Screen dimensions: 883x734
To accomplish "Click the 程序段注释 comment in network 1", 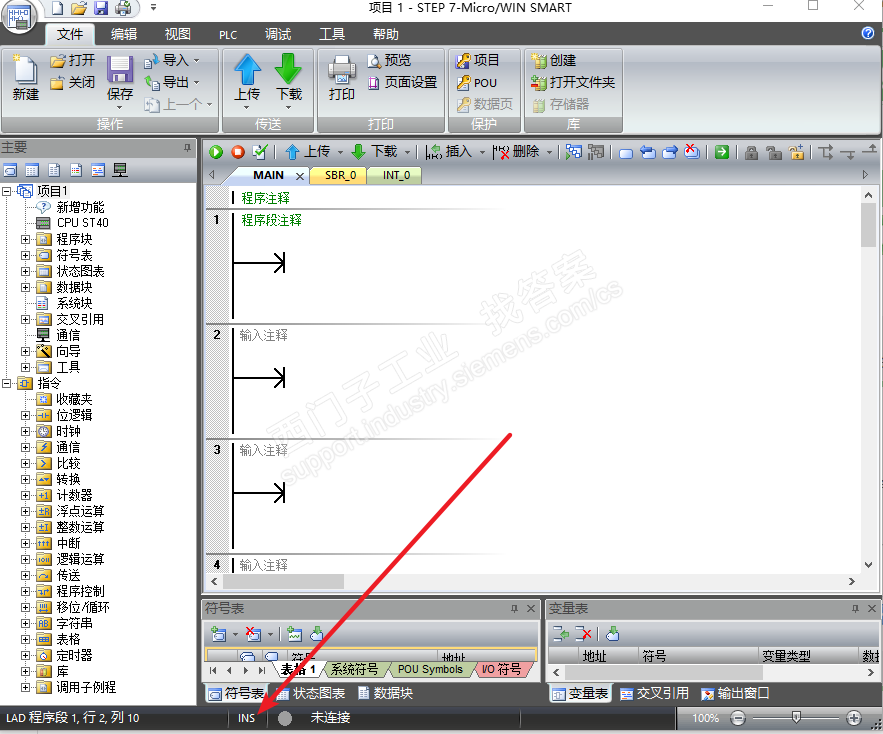I will [x=271, y=220].
